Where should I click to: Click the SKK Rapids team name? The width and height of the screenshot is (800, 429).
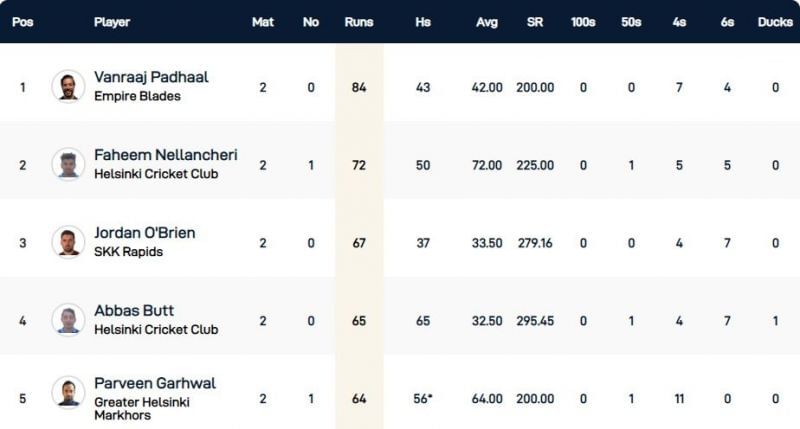(x=128, y=252)
